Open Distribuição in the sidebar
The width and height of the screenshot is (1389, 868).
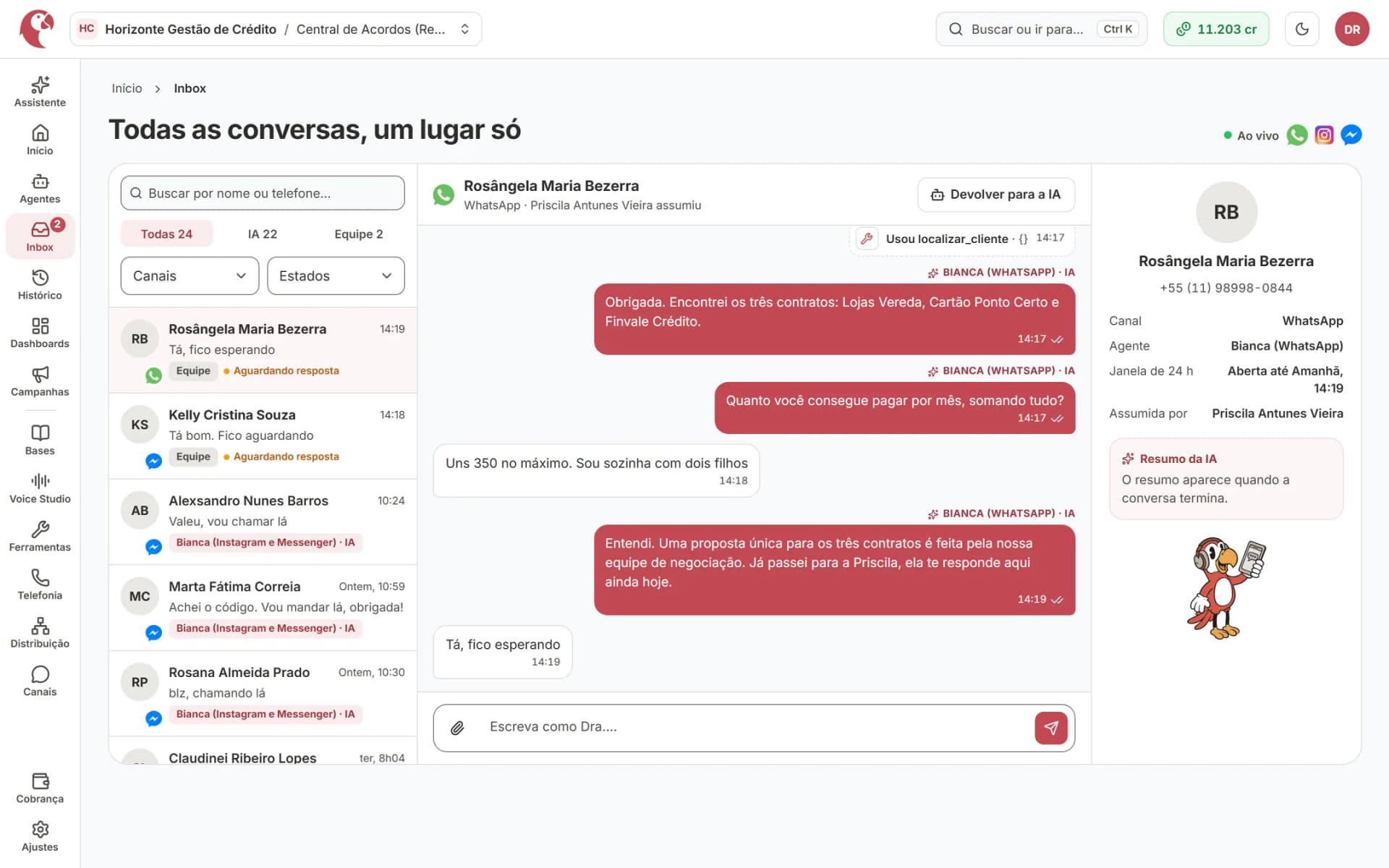coord(40,633)
